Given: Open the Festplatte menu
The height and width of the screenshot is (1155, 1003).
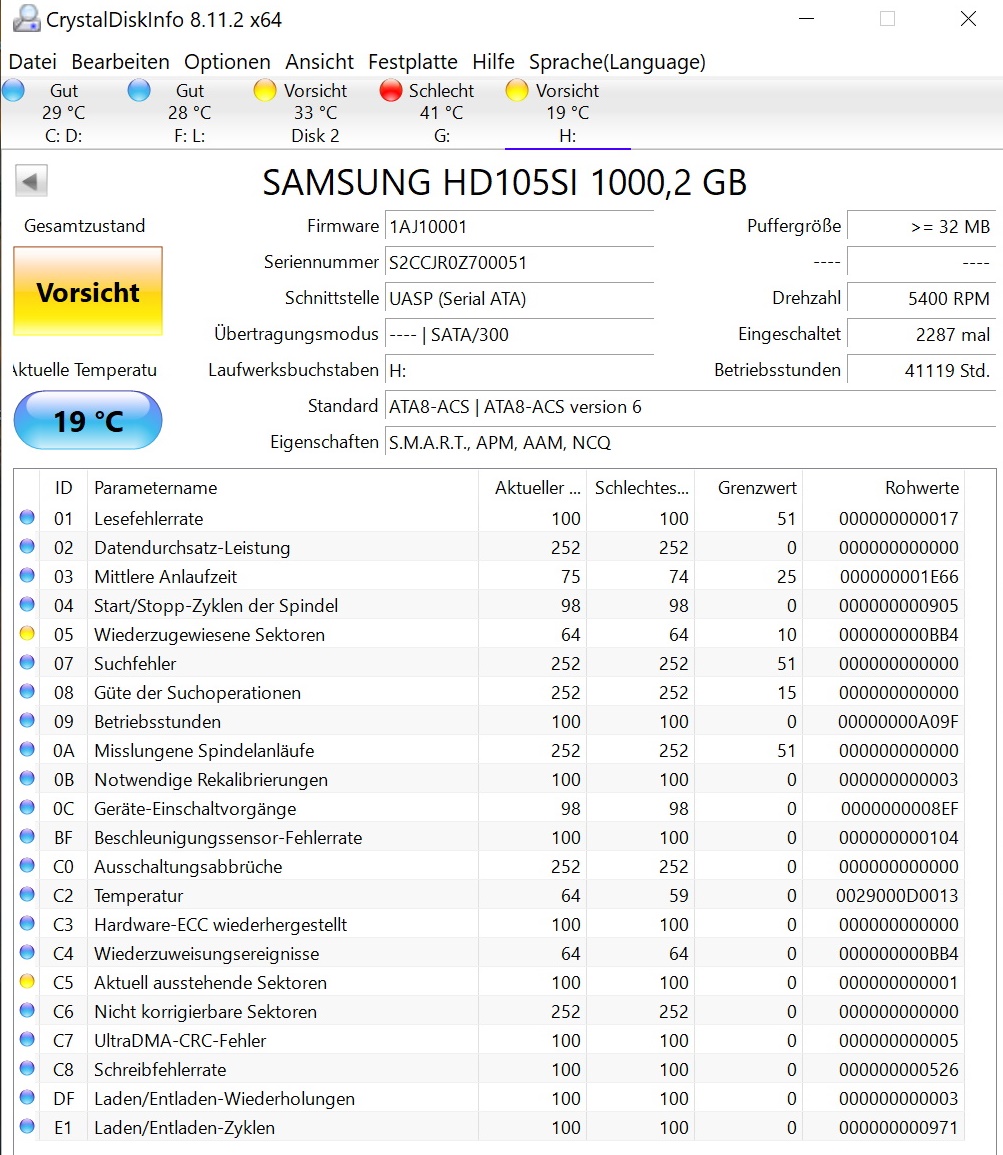Looking at the screenshot, I should pyautogui.click(x=413, y=62).
